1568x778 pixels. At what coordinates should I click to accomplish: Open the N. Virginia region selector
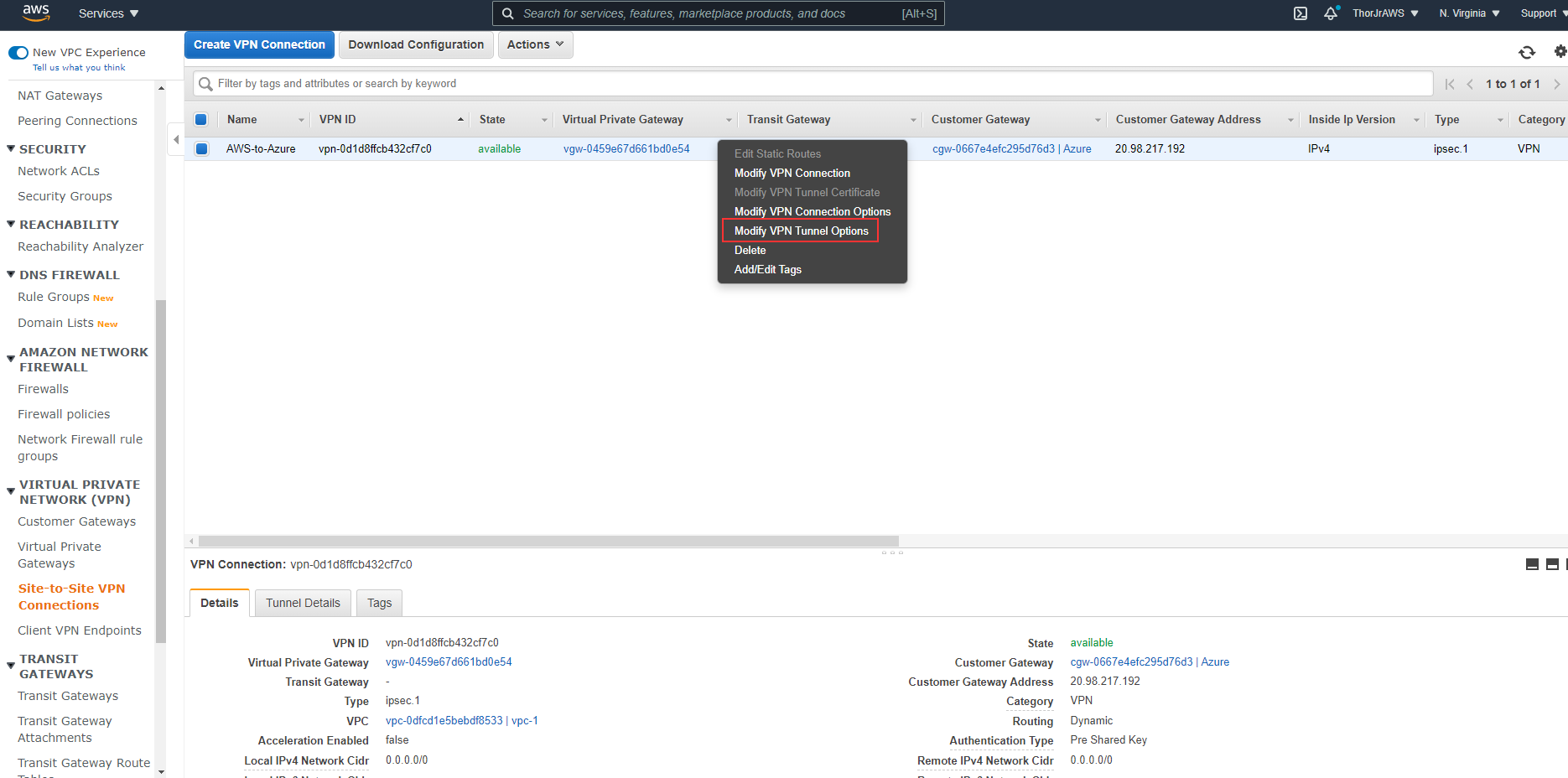click(x=1469, y=13)
